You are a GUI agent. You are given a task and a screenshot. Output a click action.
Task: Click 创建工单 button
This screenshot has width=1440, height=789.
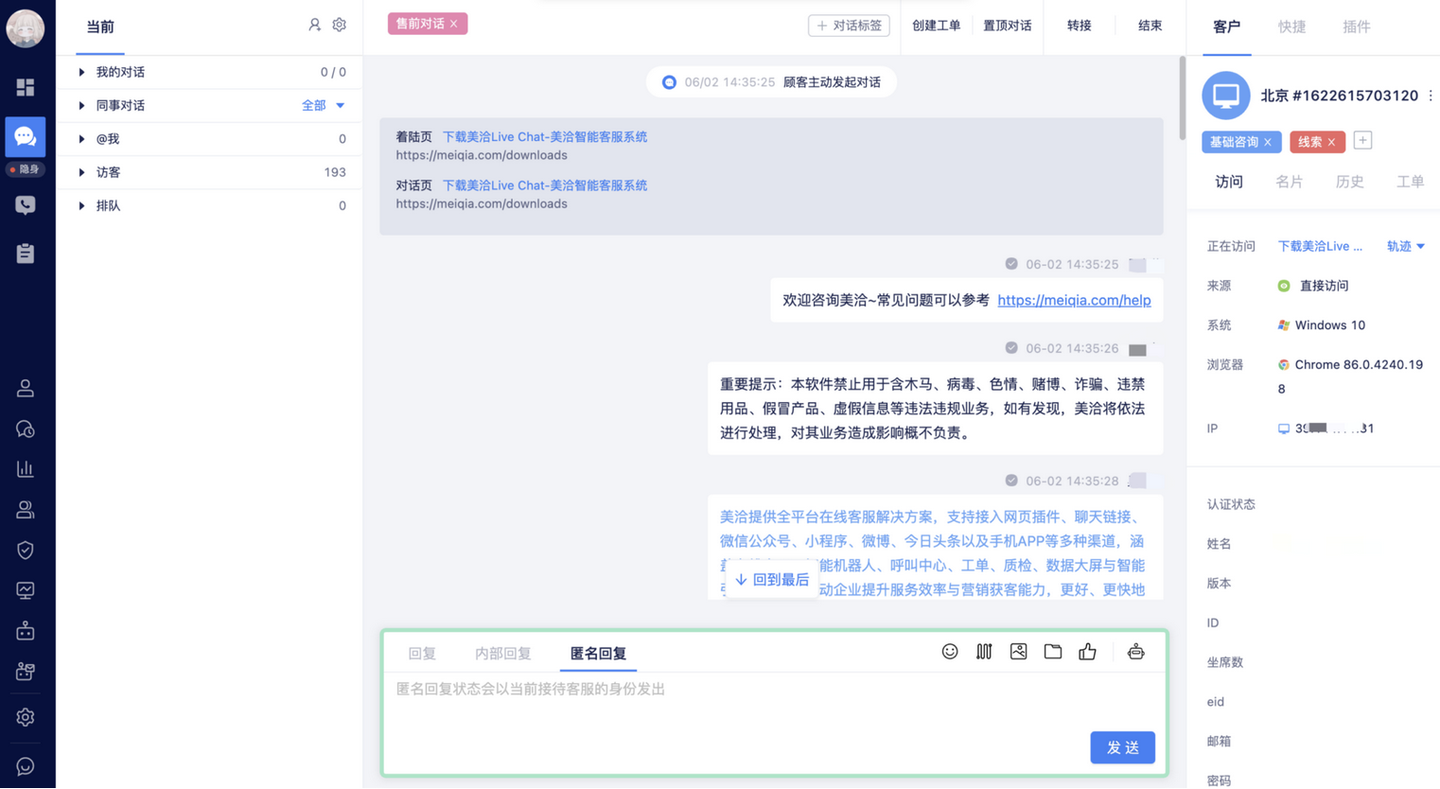pos(936,26)
